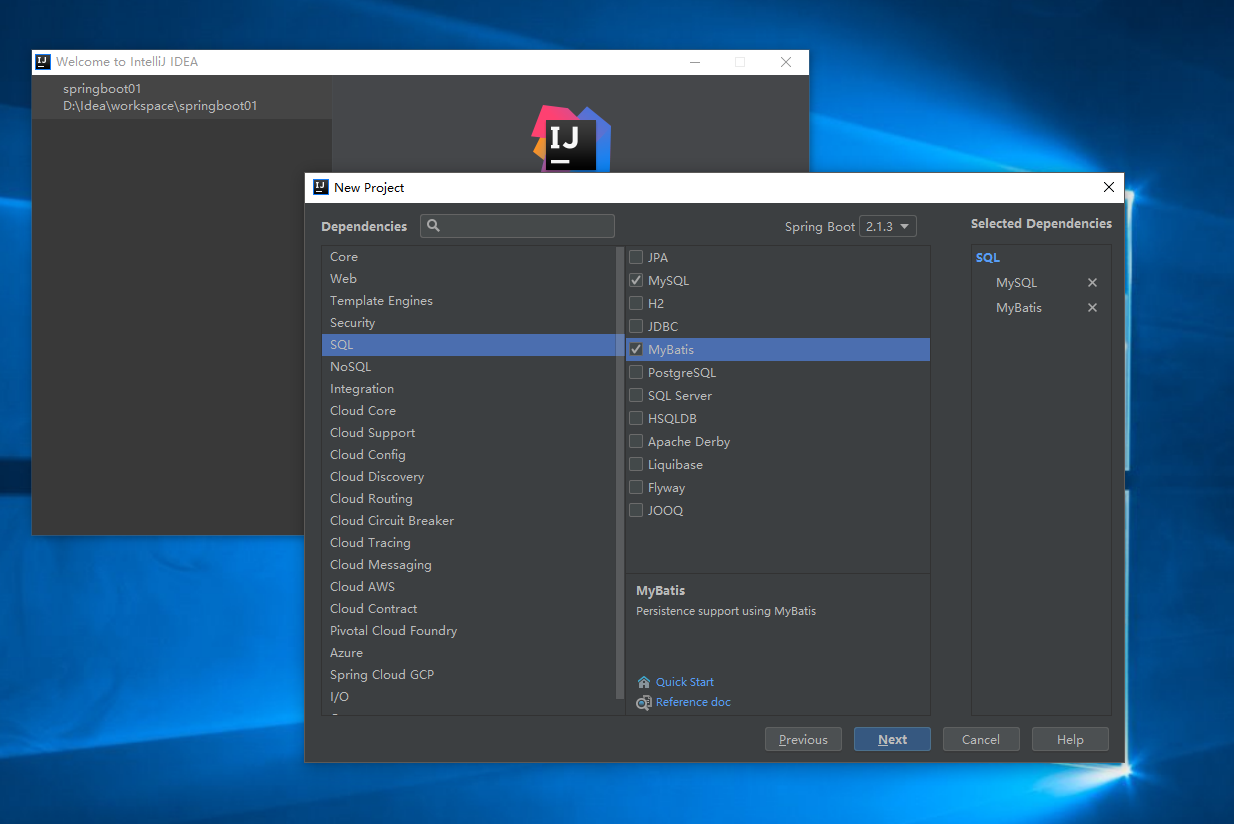Enable the HSQLDB dependency
The height and width of the screenshot is (824, 1234).
pos(636,418)
